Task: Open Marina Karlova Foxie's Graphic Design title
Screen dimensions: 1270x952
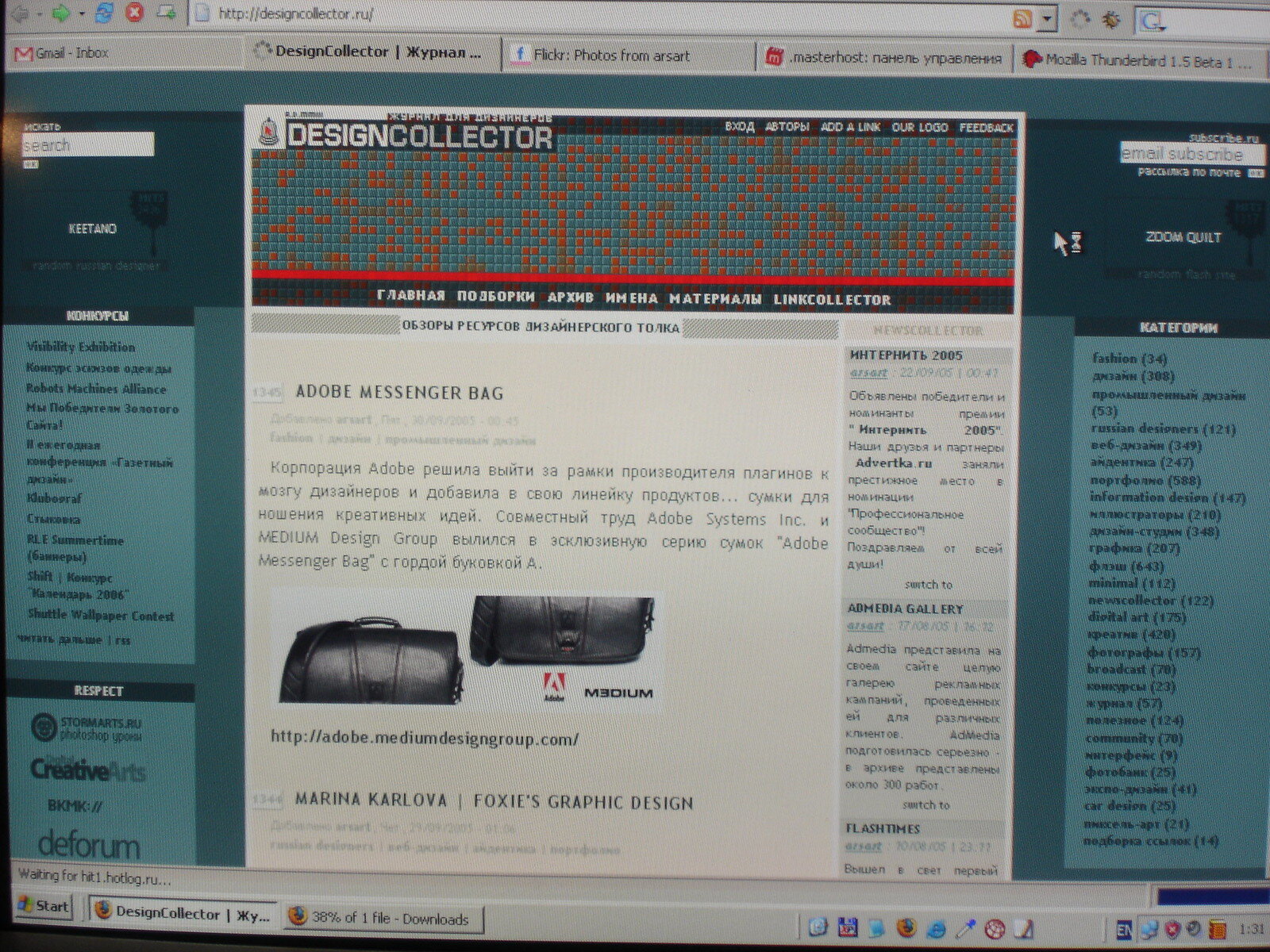Action: tap(495, 801)
